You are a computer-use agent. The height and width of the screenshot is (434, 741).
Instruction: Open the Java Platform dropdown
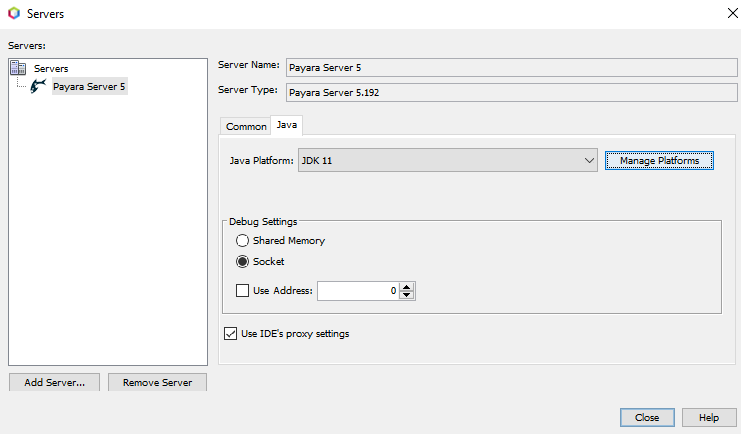pos(448,160)
